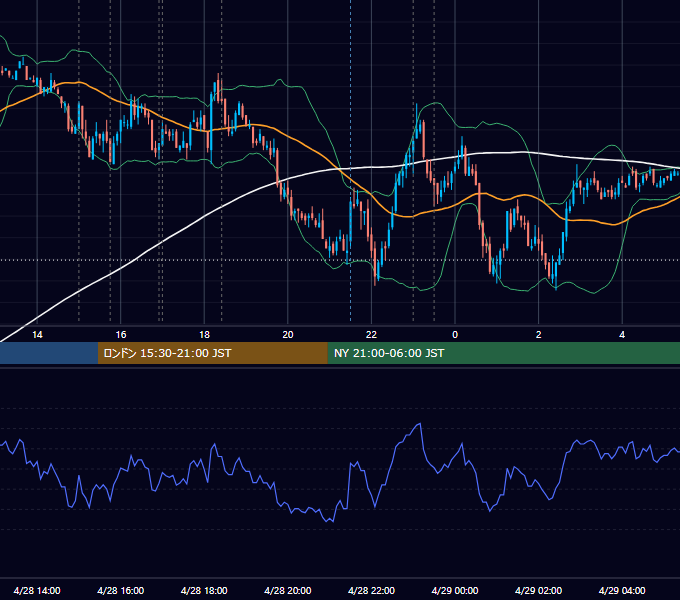Click the 18 hour label on price chart axis
The width and height of the screenshot is (680, 600).
click(204, 334)
